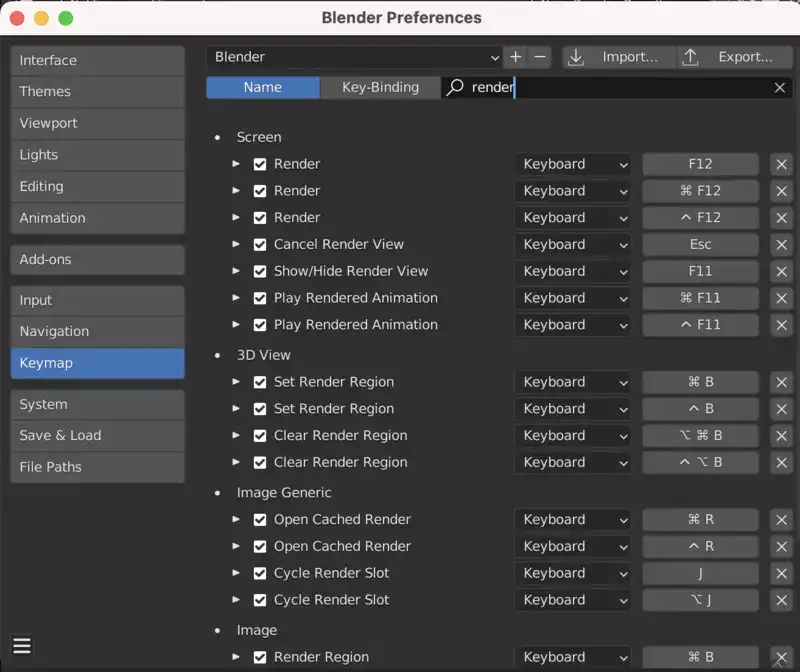Remove the Show/Hide Render View keymap item
Image resolution: width=800 pixels, height=672 pixels.
(x=781, y=271)
